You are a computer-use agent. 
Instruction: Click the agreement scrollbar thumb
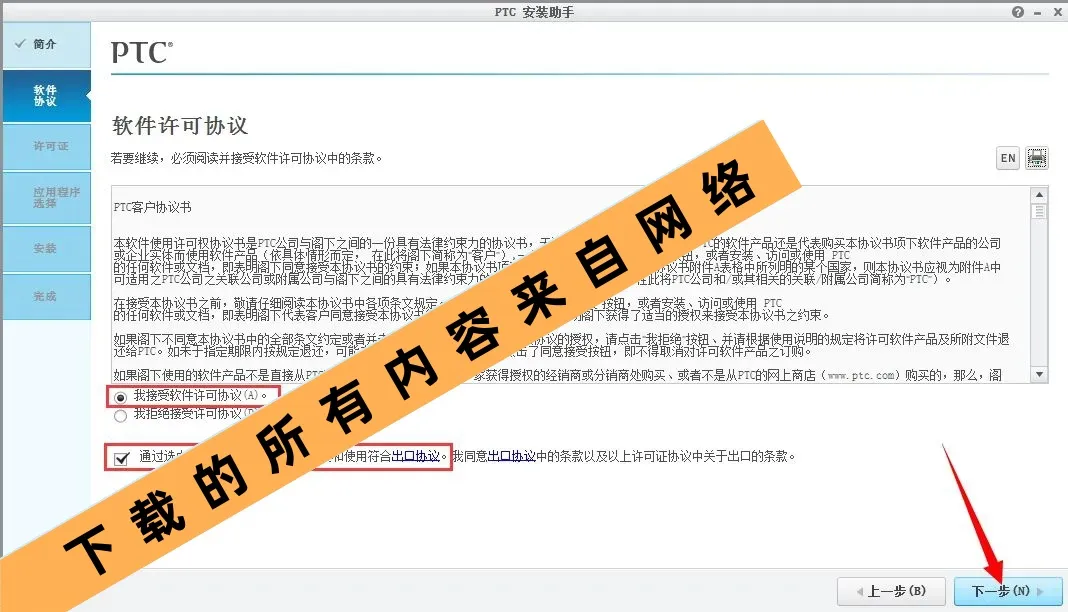point(1039,211)
